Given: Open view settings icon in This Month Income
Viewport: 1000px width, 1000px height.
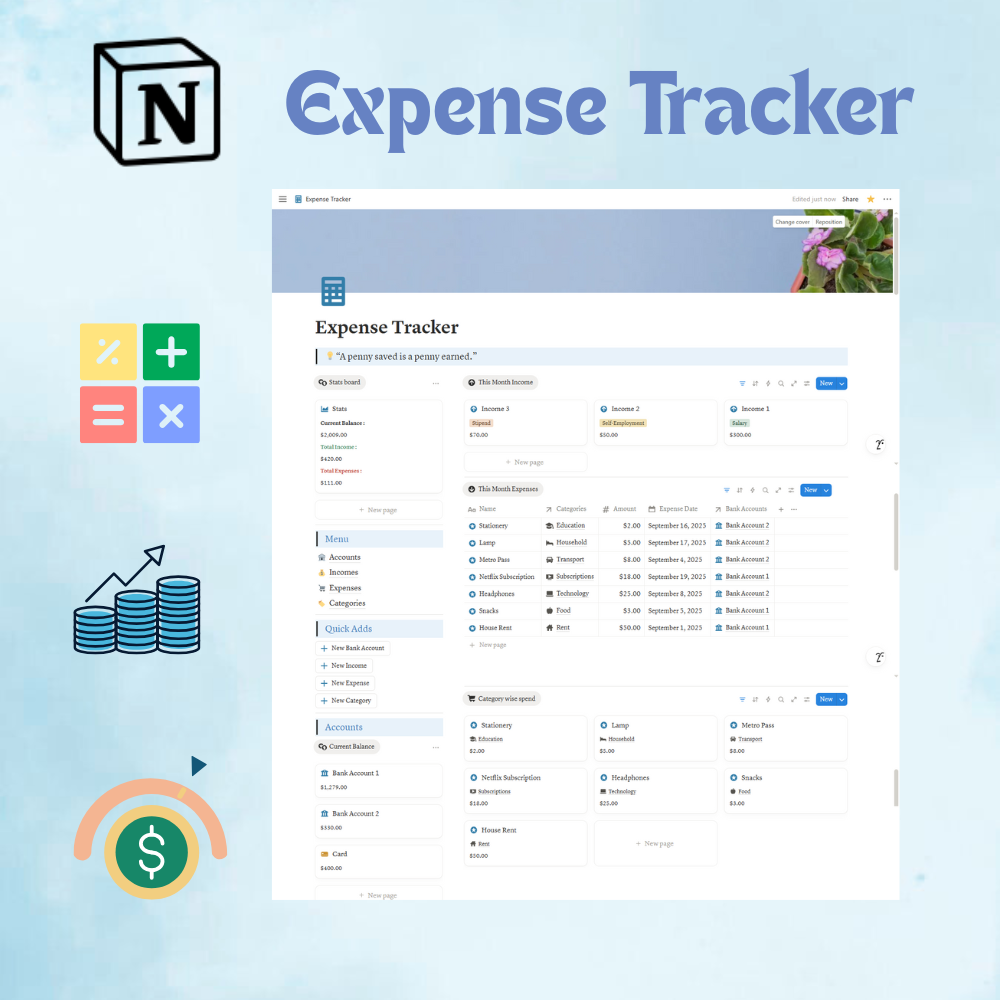Looking at the screenshot, I should (x=807, y=383).
